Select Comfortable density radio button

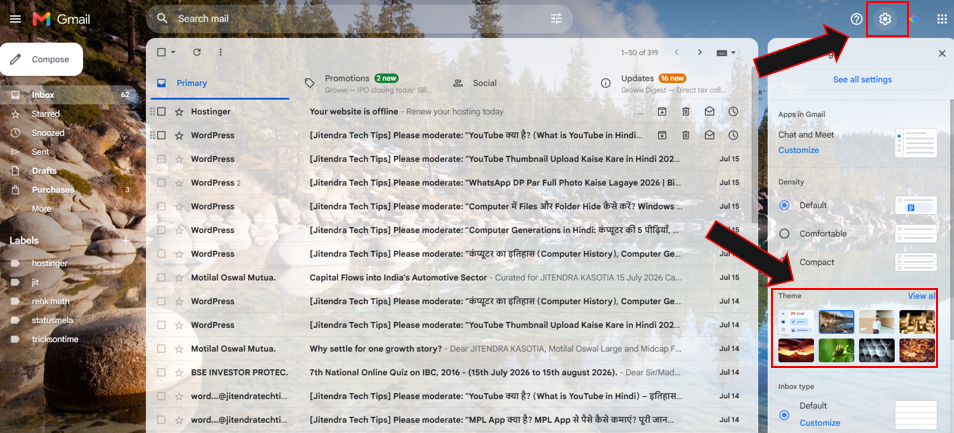(784, 234)
